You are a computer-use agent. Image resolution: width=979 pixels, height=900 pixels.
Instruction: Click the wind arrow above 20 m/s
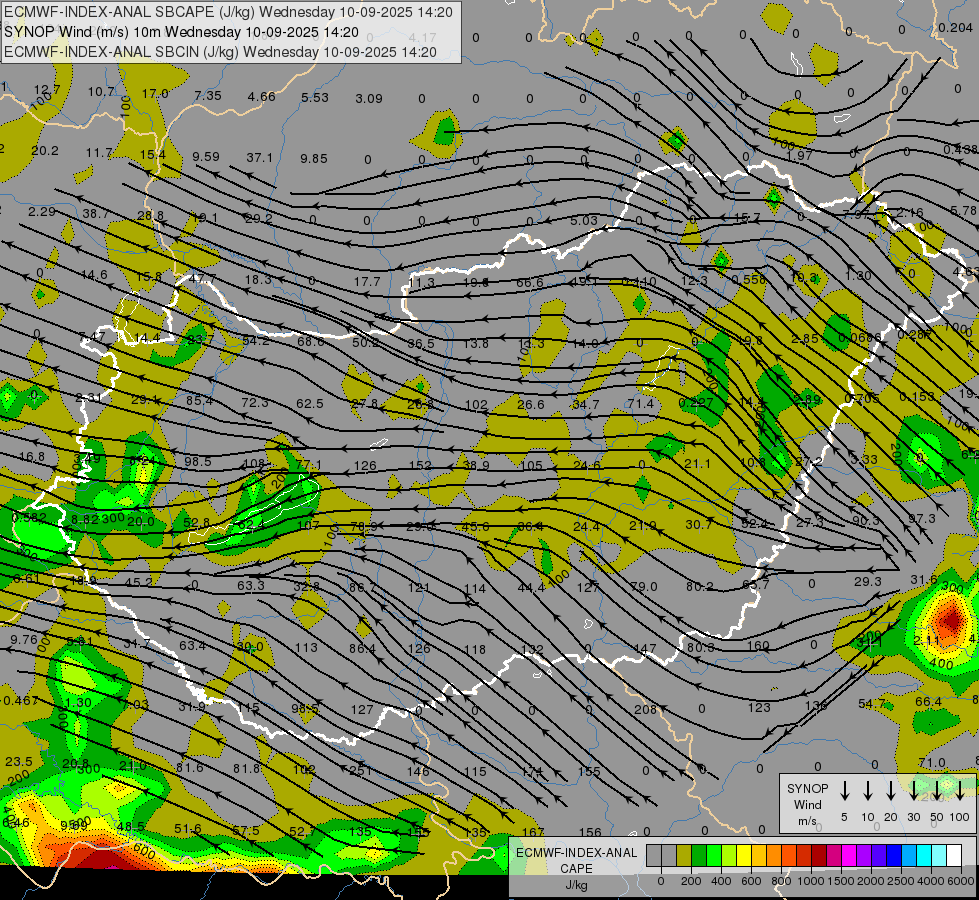(891, 790)
